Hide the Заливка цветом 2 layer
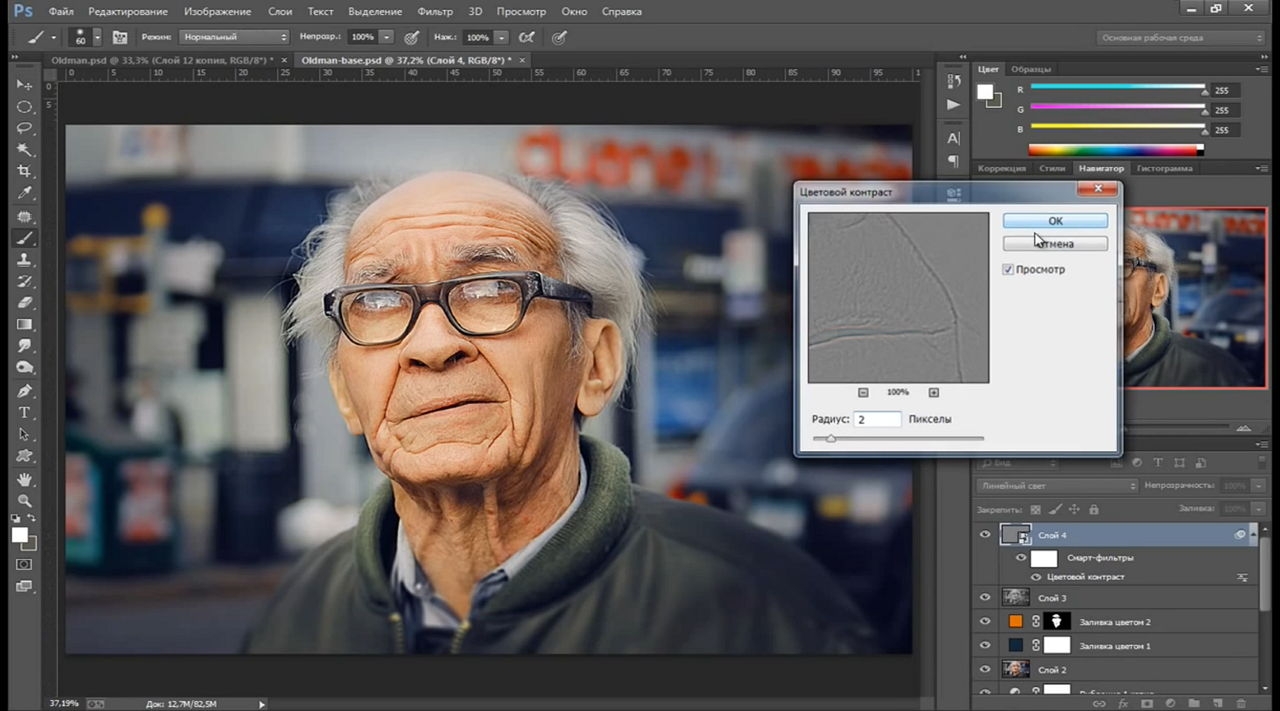The height and width of the screenshot is (711, 1280). coord(985,621)
